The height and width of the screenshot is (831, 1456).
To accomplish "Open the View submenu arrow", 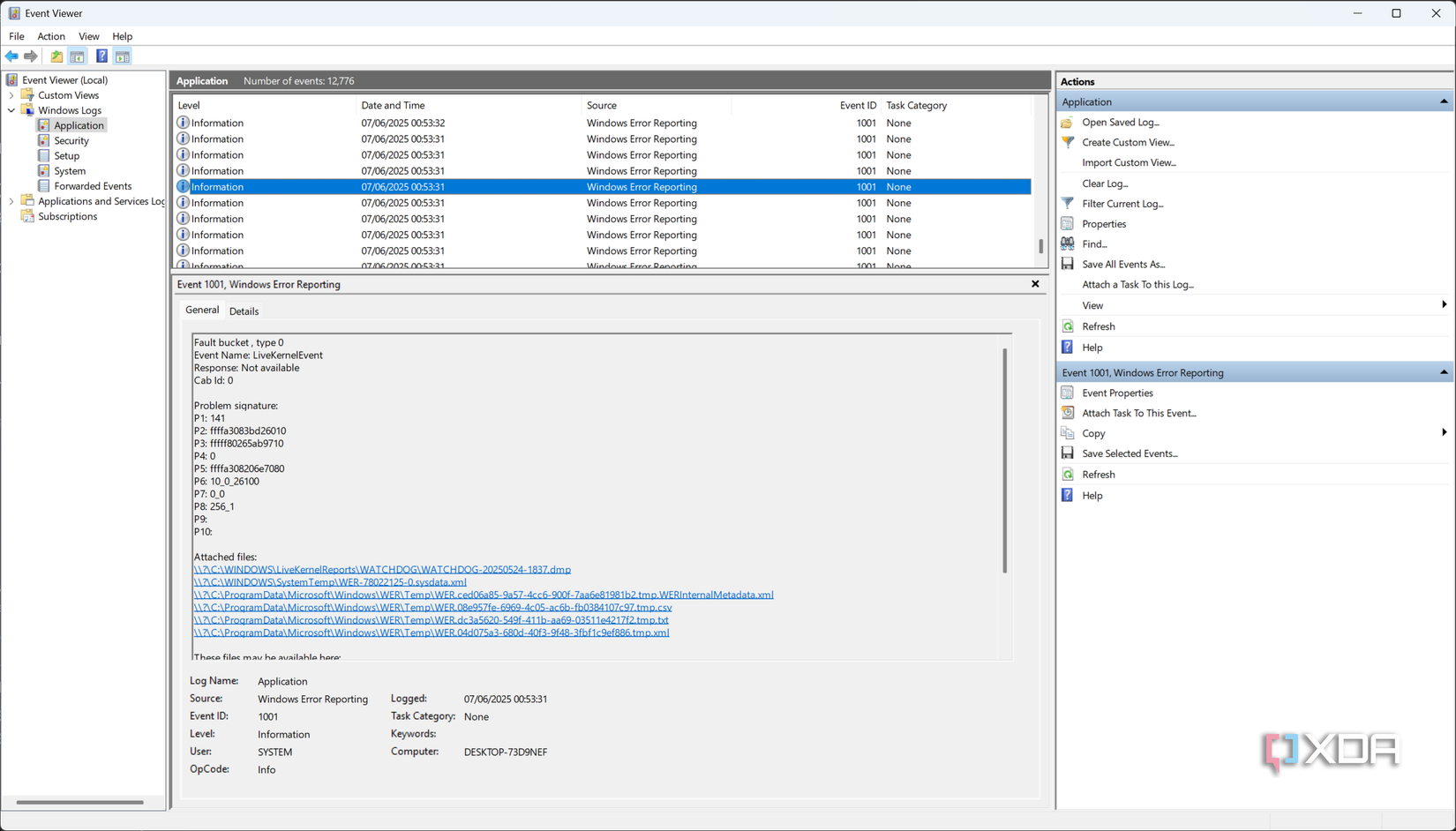I will tap(1444, 304).
